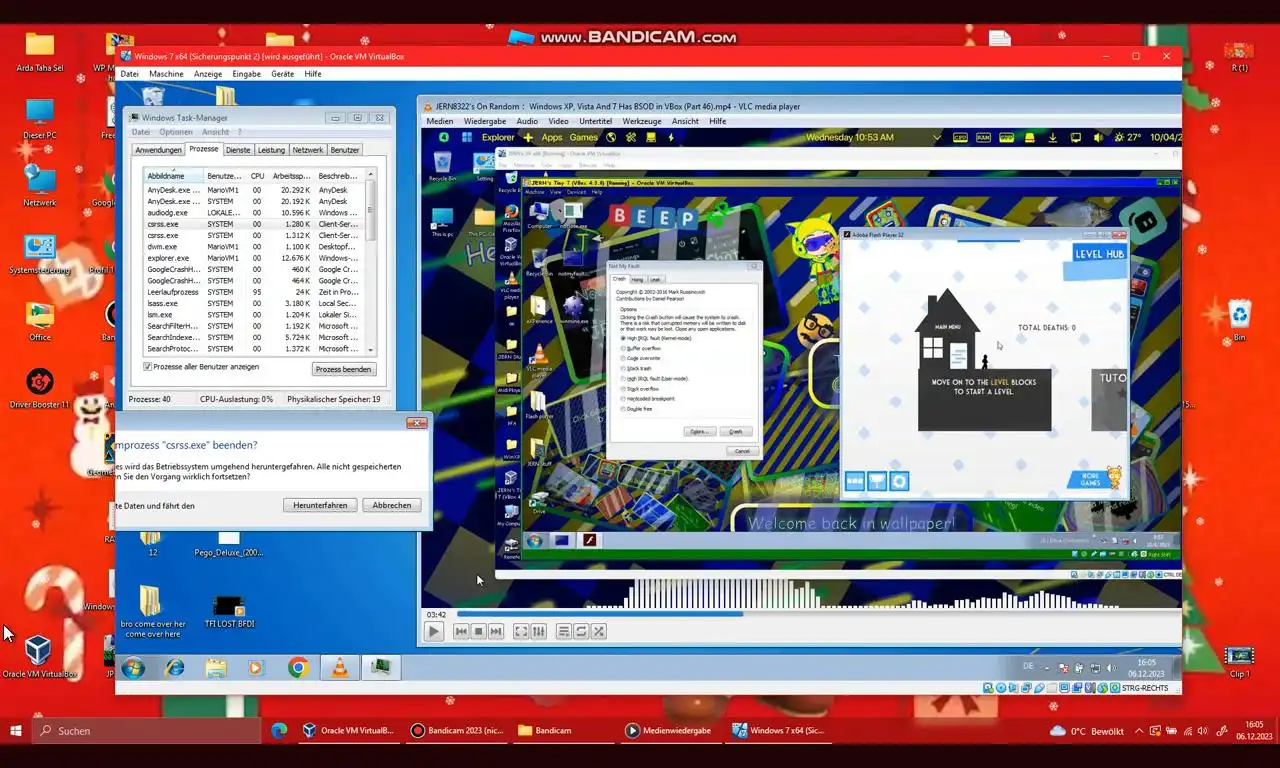Toggle the VLC playlist view
1280x768 pixels.
click(x=564, y=631)
